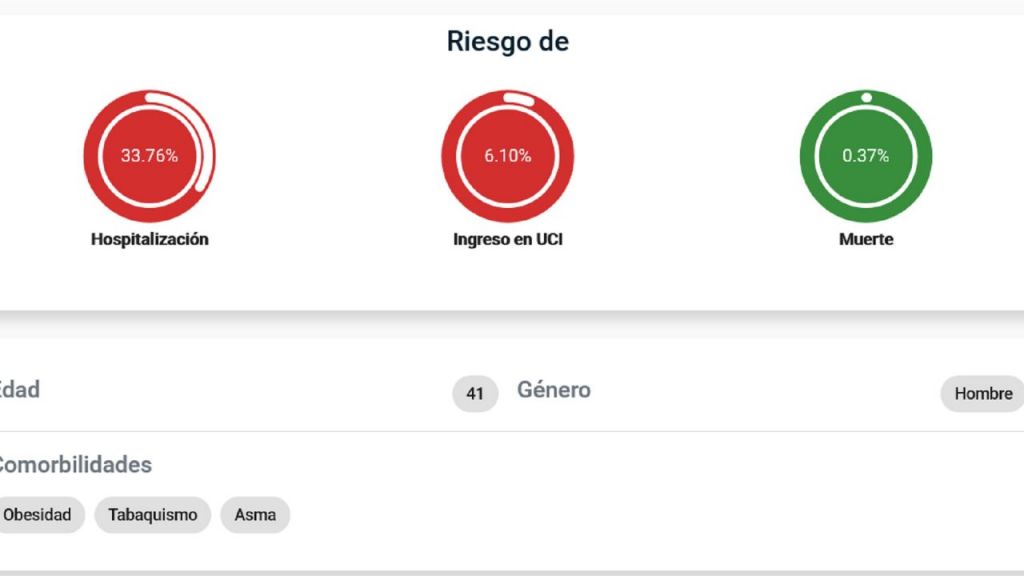This screenshot has height=576, width=1024.
Task: Click the Edad field label
Action: tap(20, 390)
